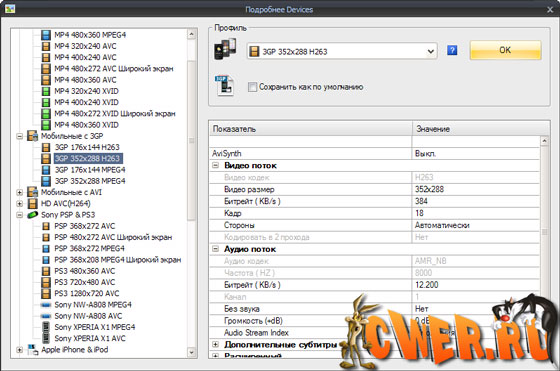The image size is (560, 371).
Task: Open the 3GP 352x288 H263 profile dropdown
Action: (431, 51)
